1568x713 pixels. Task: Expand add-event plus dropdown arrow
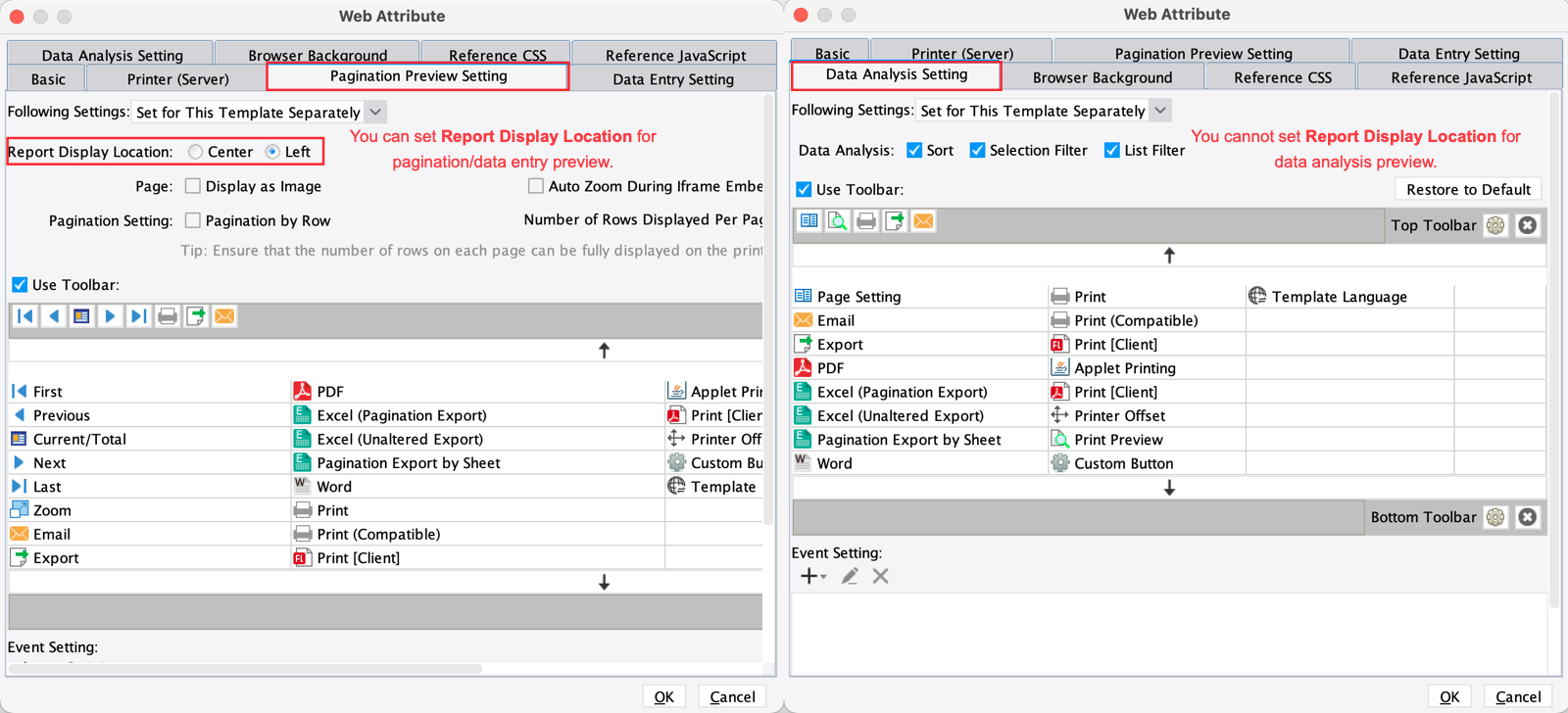click(x=823, y=577)
